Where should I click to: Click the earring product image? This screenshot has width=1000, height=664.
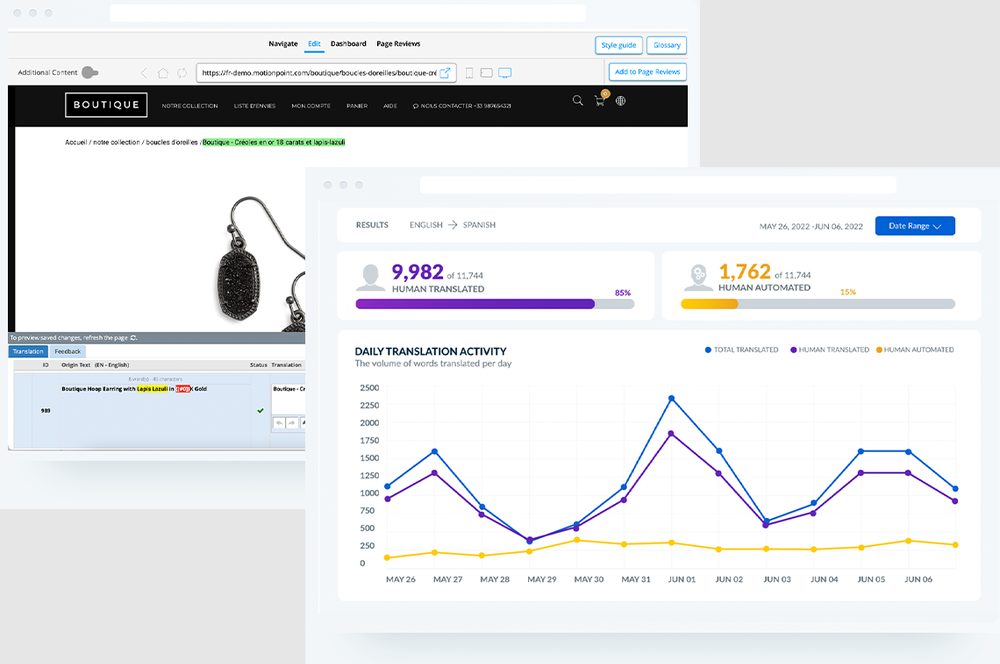(261, 263)
